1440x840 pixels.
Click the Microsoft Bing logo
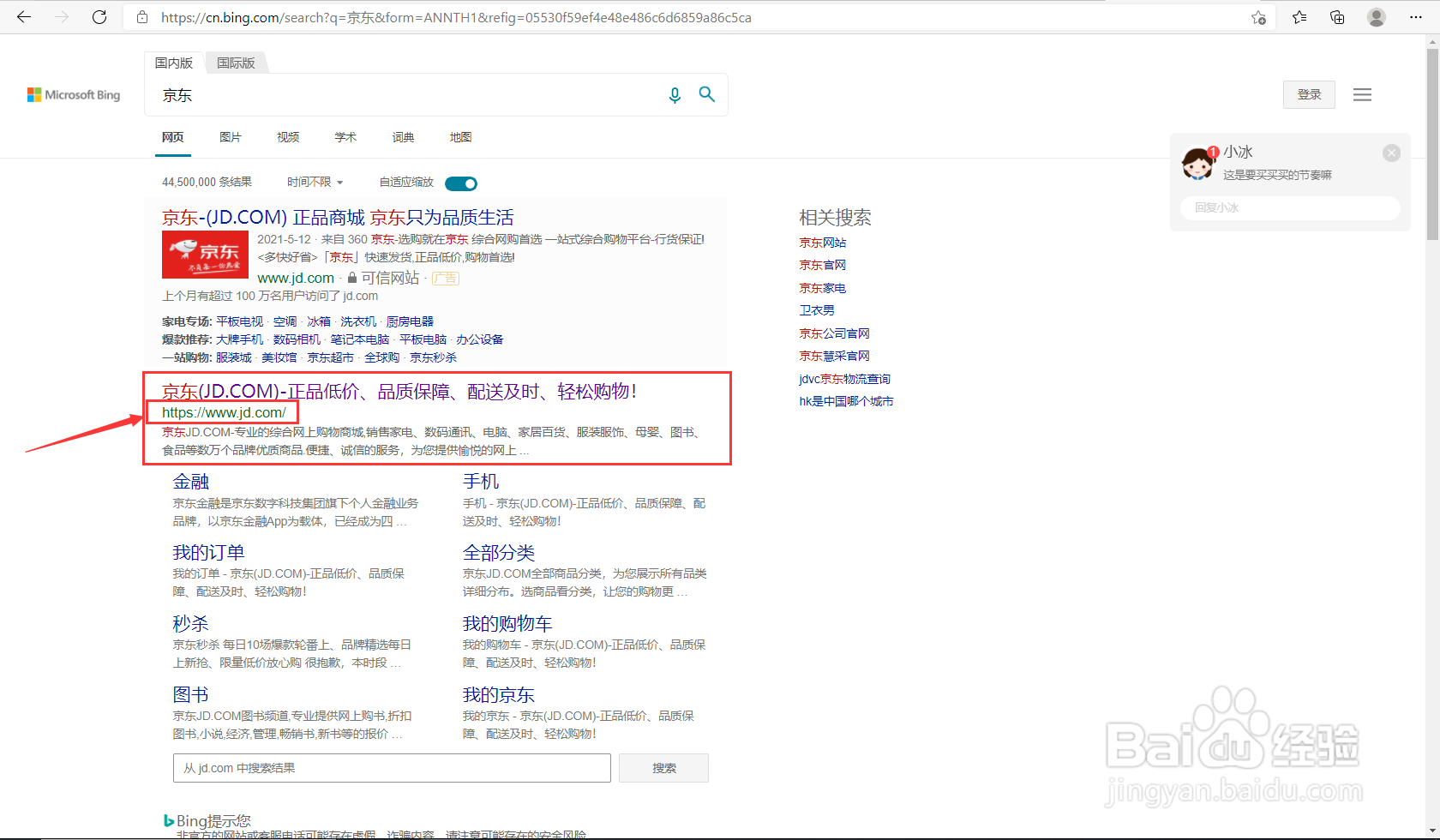click(74, 95)
